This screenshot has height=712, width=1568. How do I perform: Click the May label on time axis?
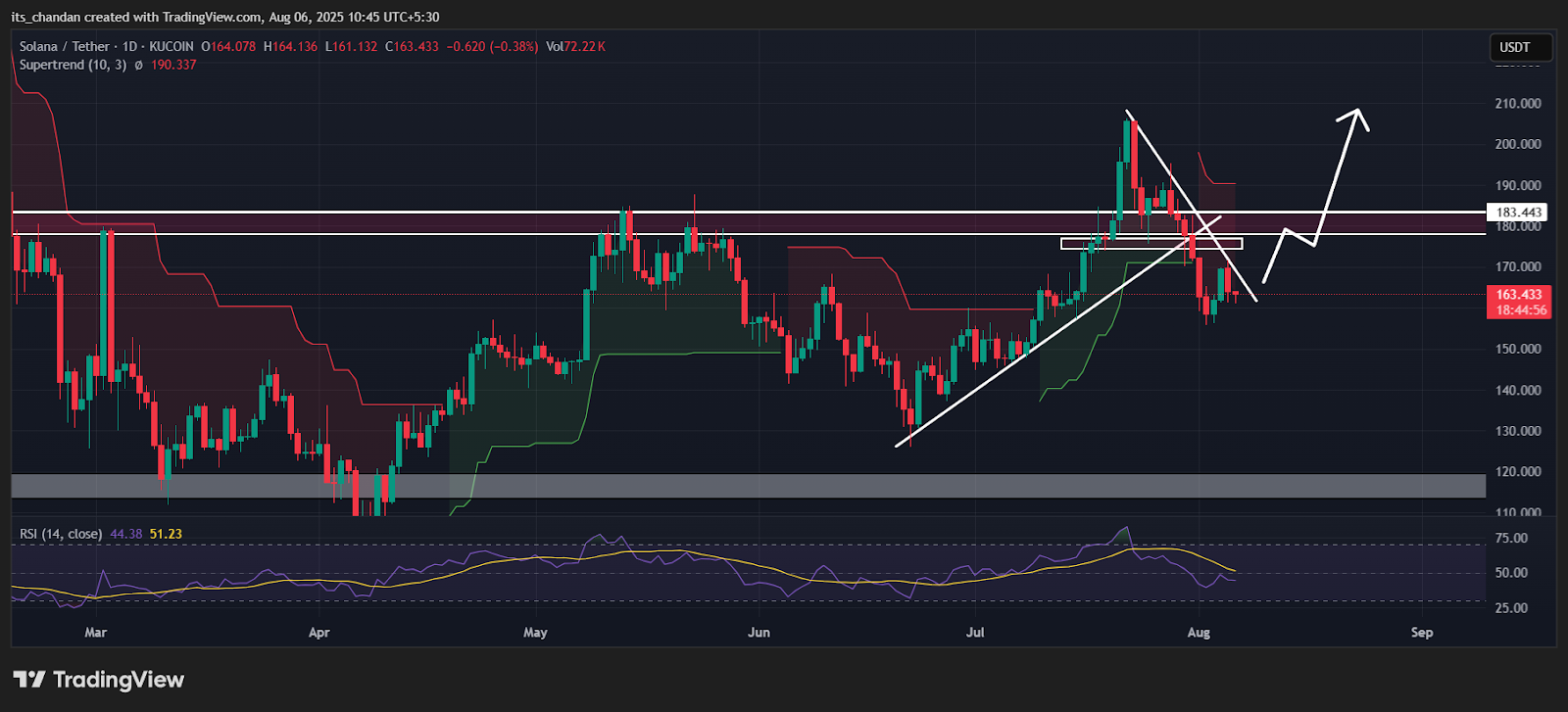(x=535, y=632)
